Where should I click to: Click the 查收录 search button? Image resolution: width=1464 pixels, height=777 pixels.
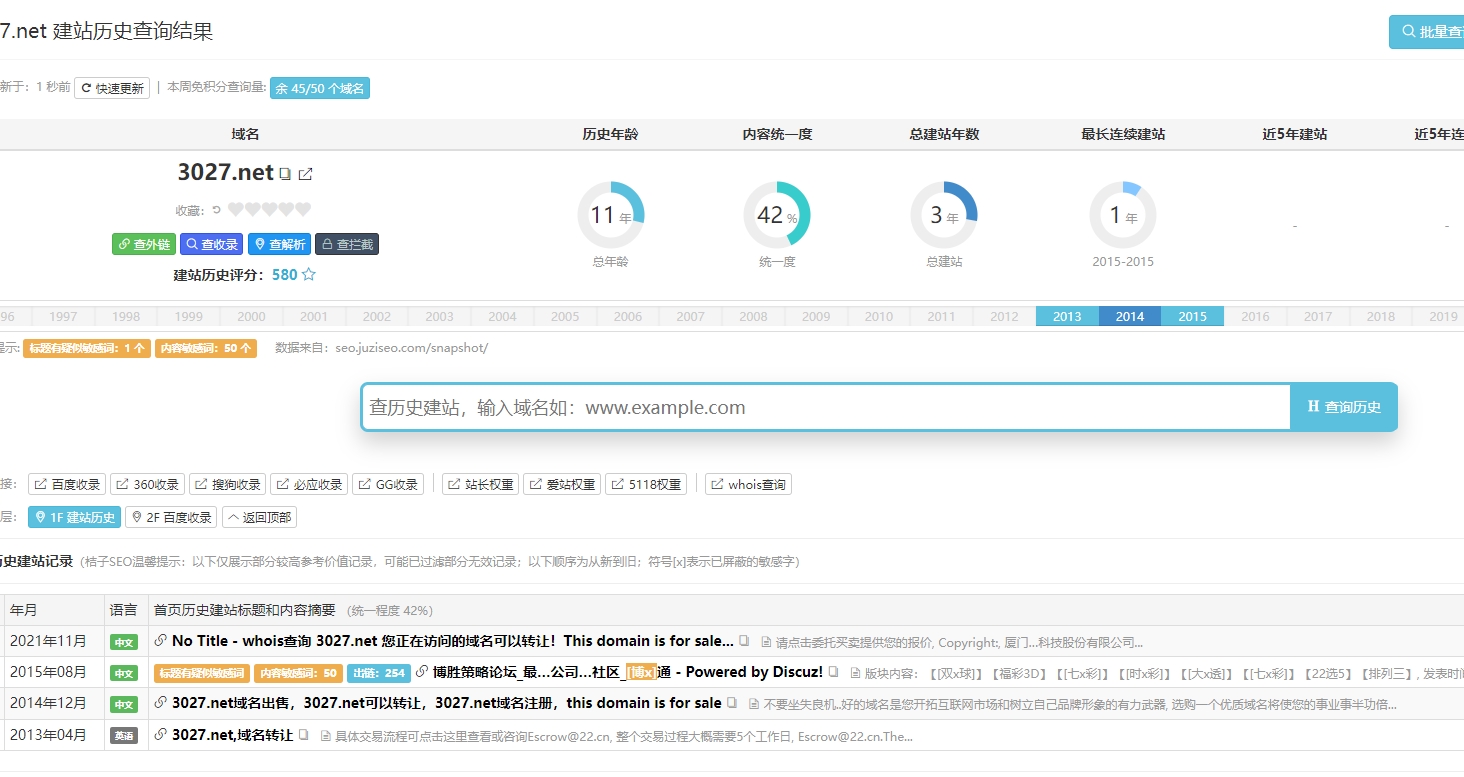212,244
